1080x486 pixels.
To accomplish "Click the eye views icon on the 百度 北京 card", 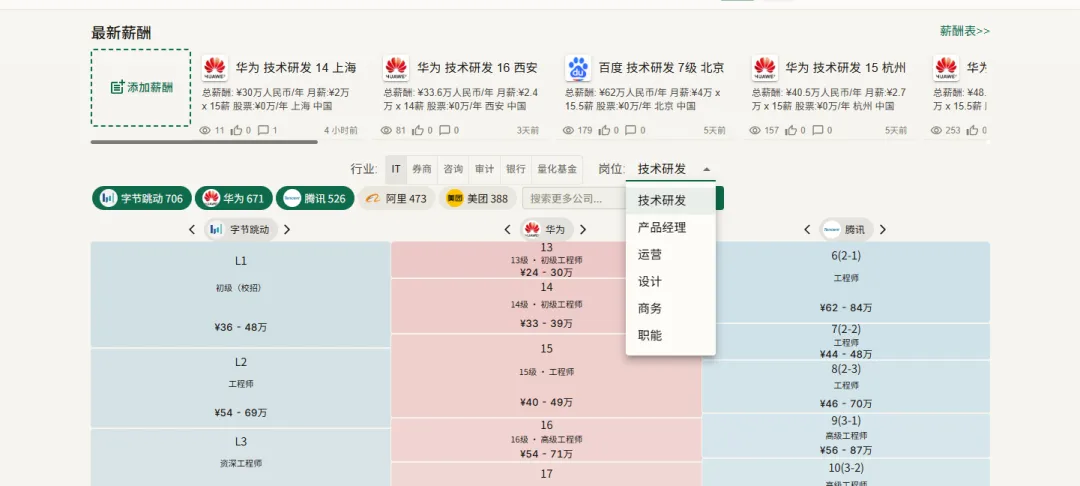I will [568, 130].
